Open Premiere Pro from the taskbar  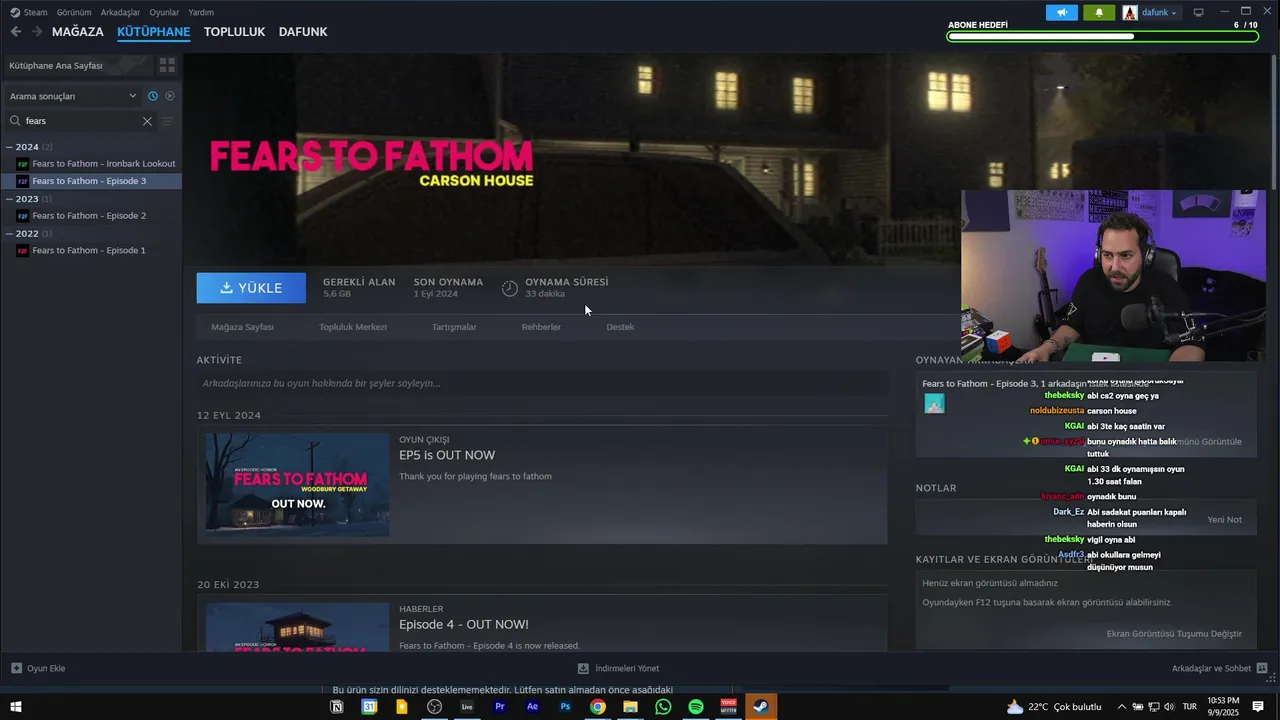tap(499, 707)
